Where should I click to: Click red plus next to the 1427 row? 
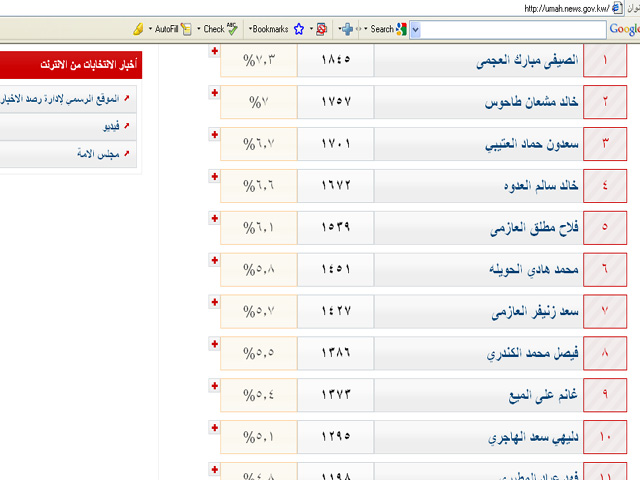point(214,301)
